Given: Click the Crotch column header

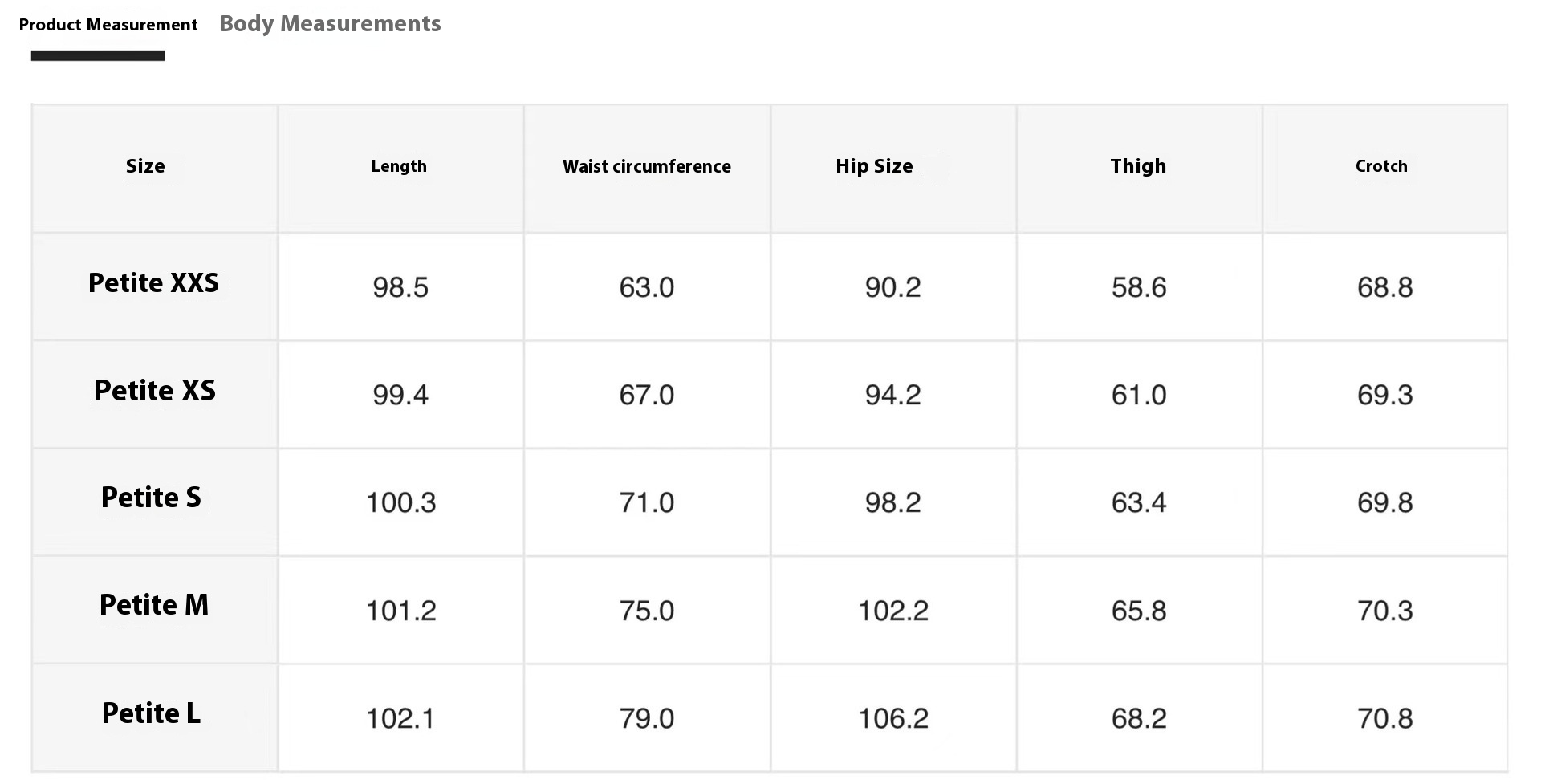Looking at the screenshot, I should pos(1381,166).
